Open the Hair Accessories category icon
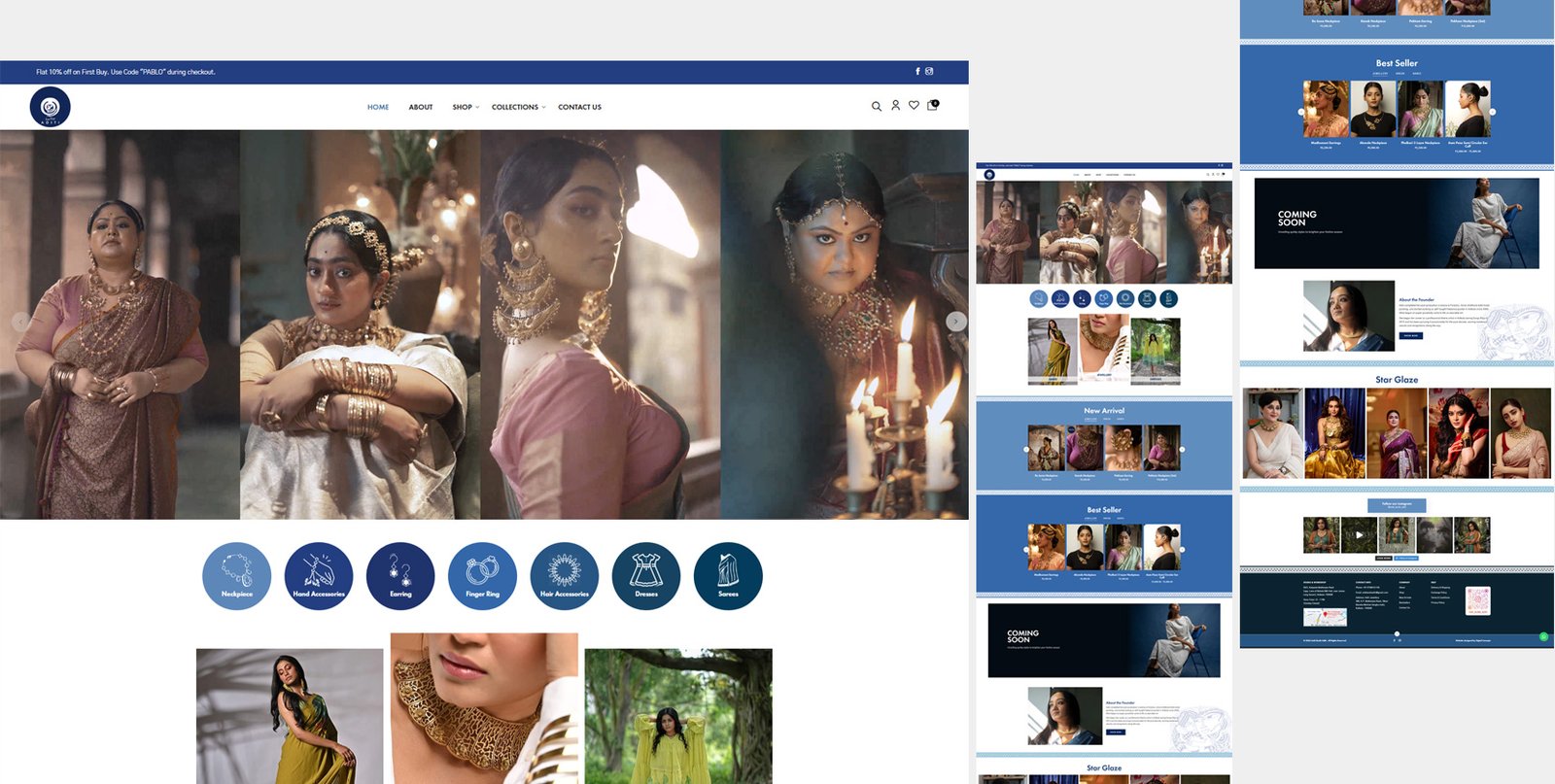The width and height of the screenshot is (1555, 784). [x=565, y=576]
